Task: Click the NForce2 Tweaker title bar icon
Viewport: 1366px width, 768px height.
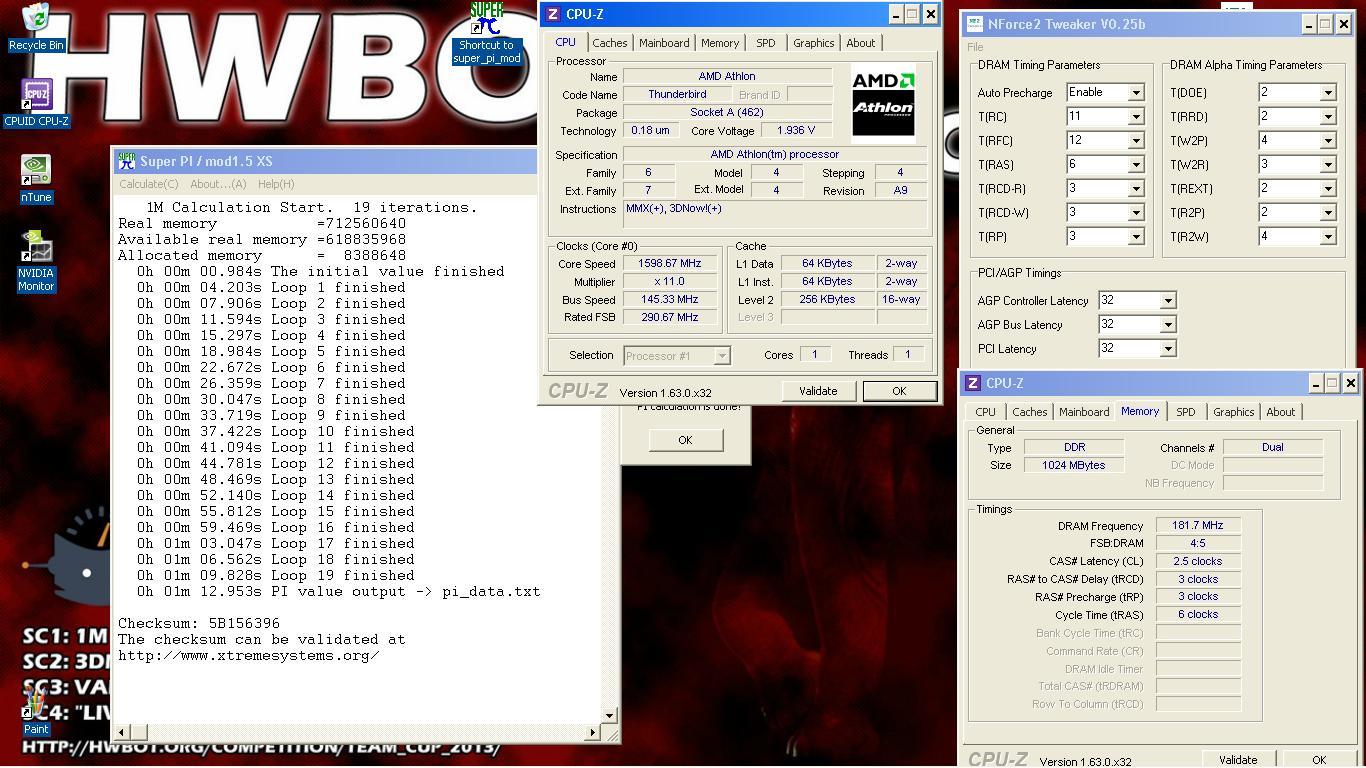Action: (x=974, y=24)
